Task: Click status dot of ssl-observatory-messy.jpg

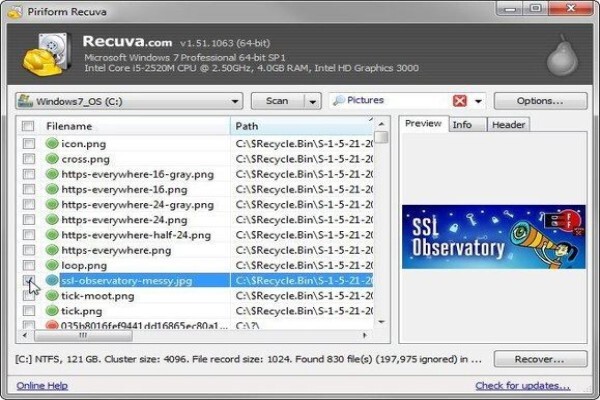Action: [x=52, y=280]
